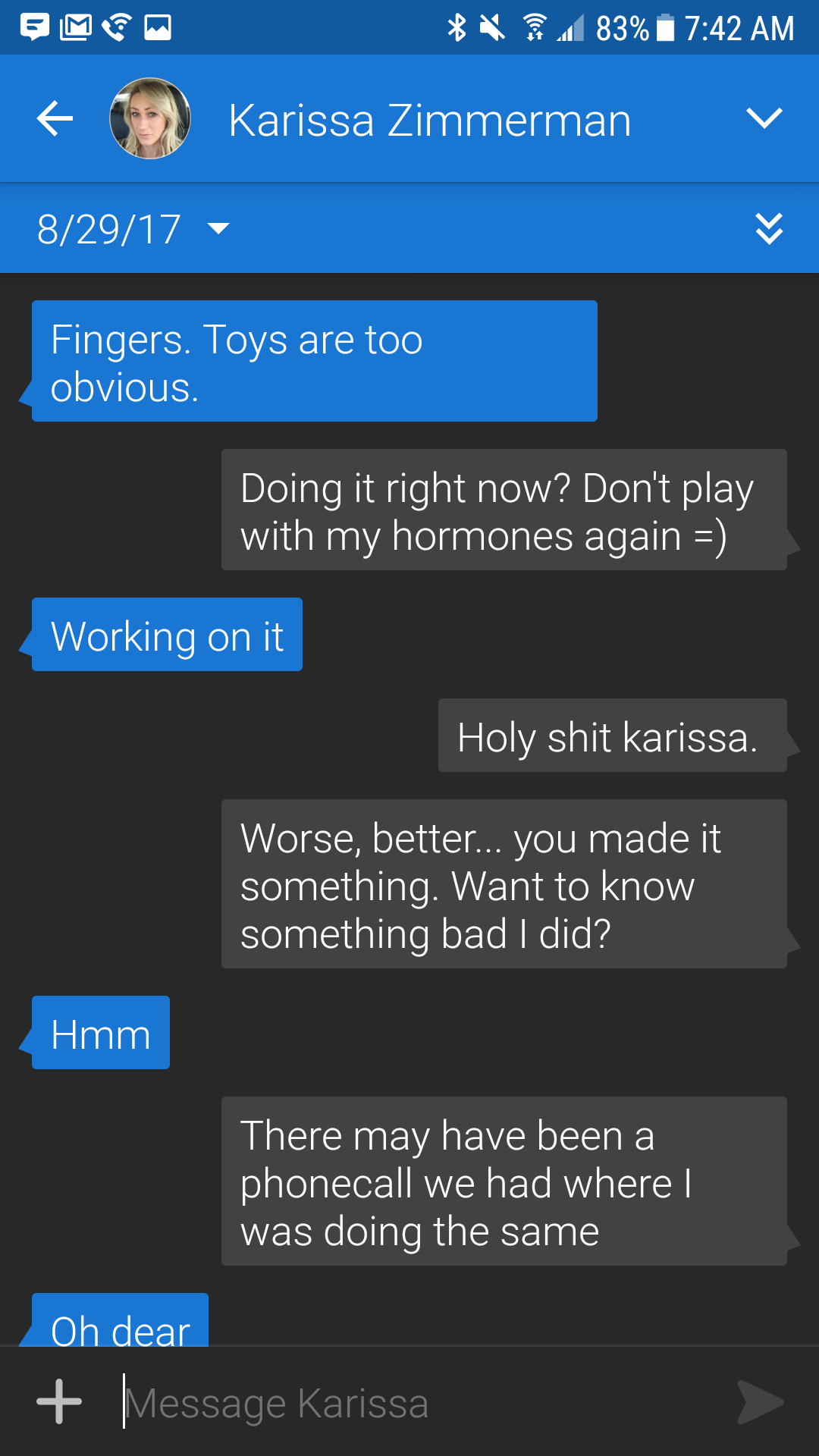Image resolution: width=819 pixels, height=1456 pixels.
Task: Tap the back arrow icon
Action: point(55,119)
